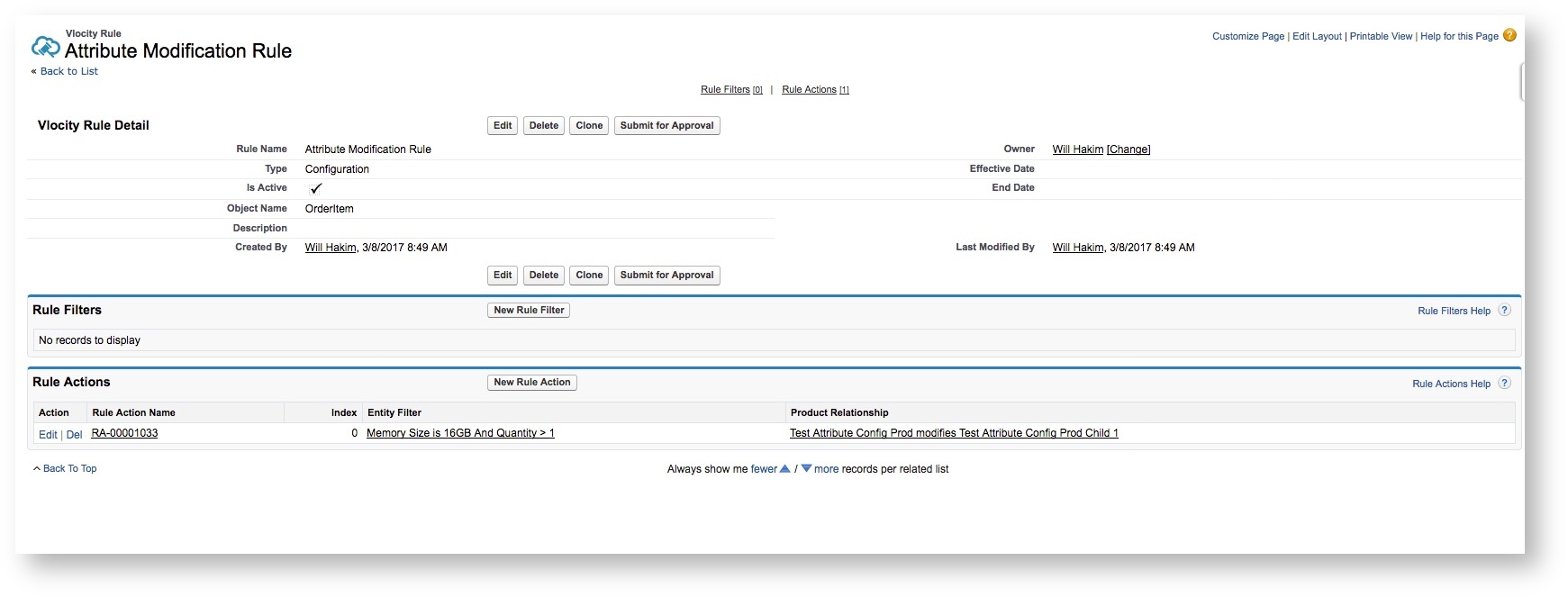Click the page scrollbar on the right edge
Viewport: 1568px width, 597px height.
click(x=1521, y=81)
